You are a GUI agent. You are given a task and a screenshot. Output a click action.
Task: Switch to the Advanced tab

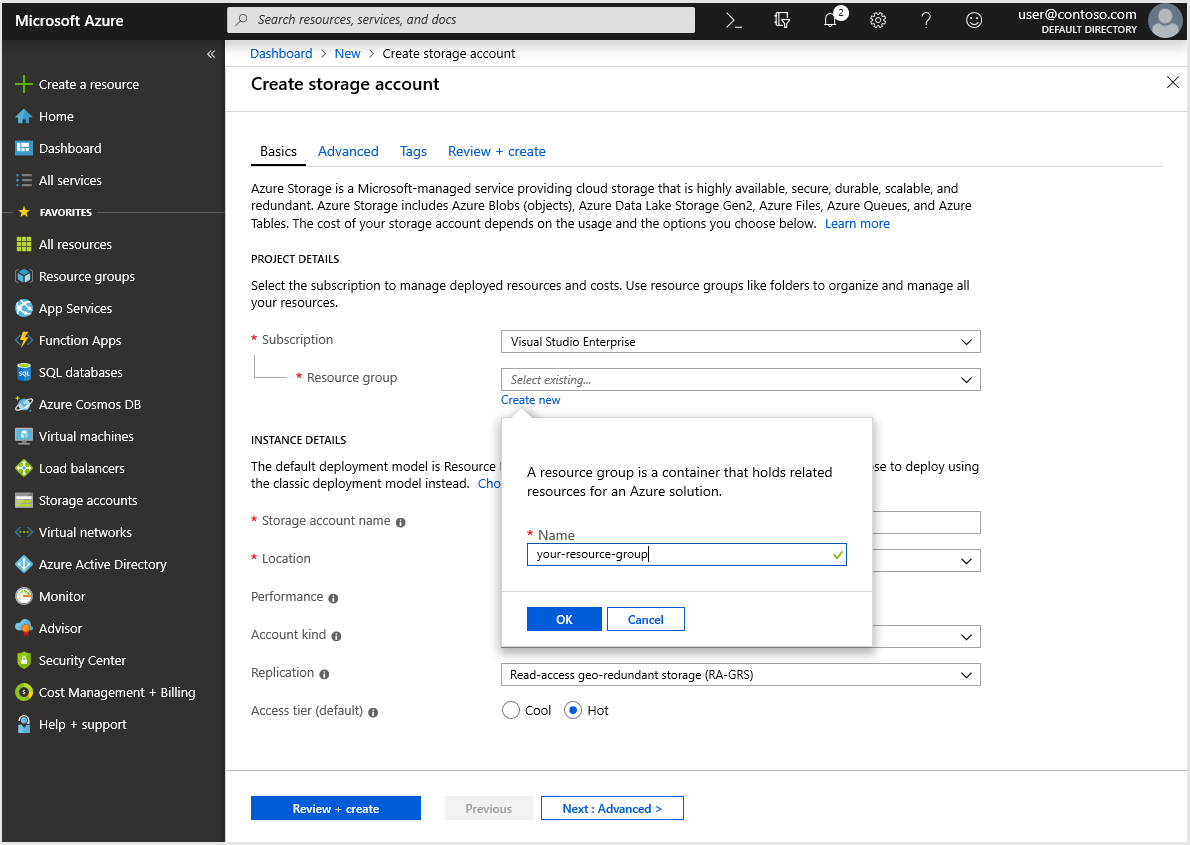(x=348, y=151)
